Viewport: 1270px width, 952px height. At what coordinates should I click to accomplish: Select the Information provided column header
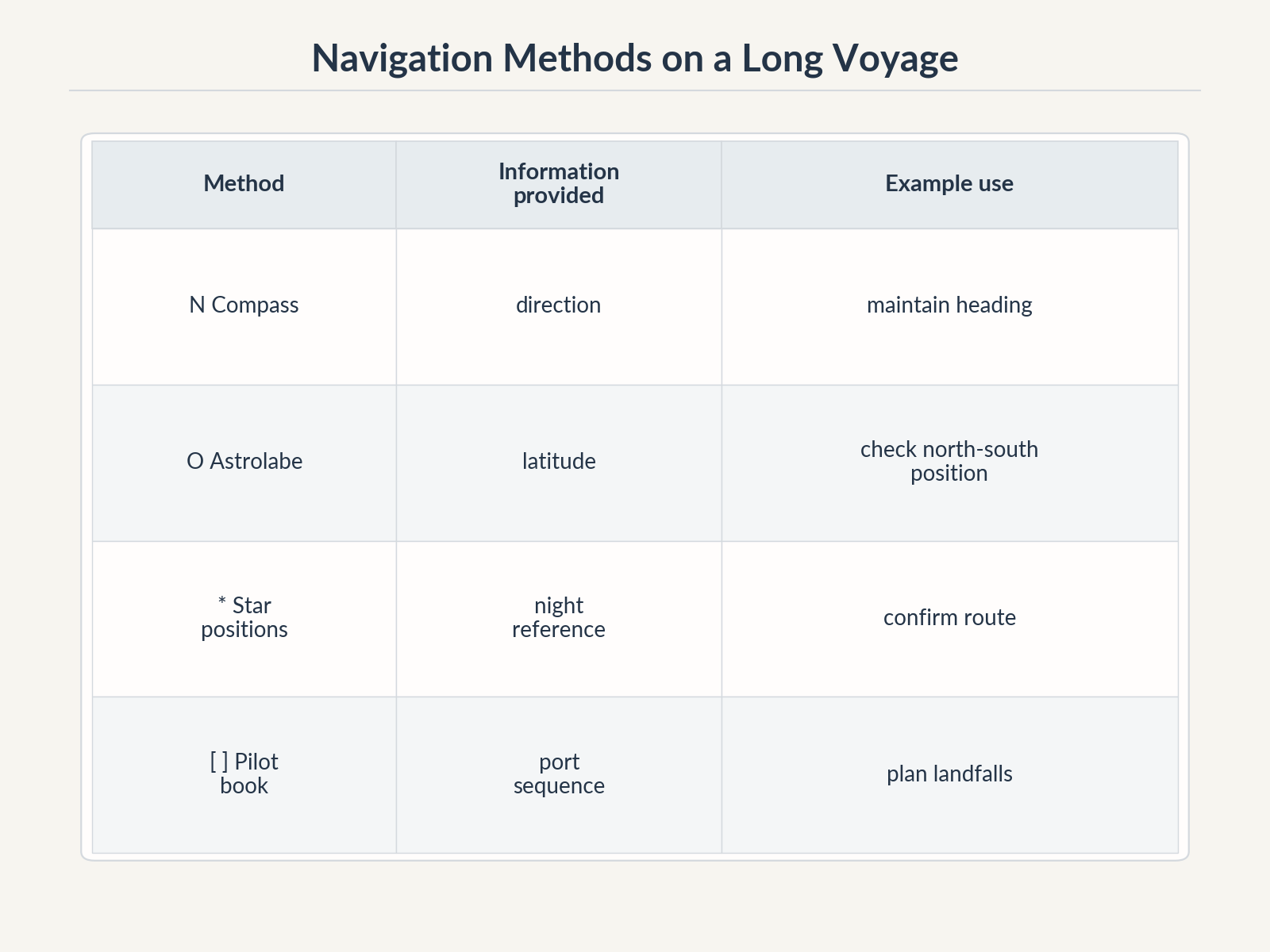(559, 185)
